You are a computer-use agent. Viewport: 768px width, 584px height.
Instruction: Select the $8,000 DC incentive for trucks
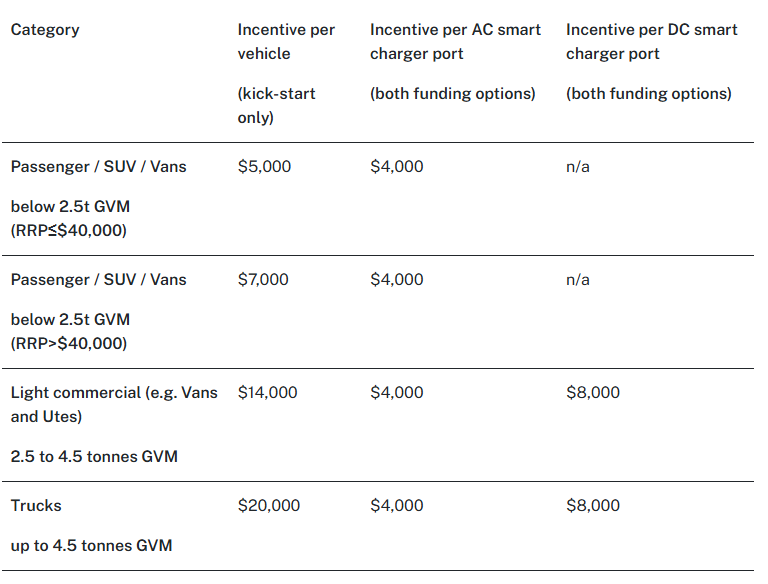pyautogui.click(x=593, y=506)
